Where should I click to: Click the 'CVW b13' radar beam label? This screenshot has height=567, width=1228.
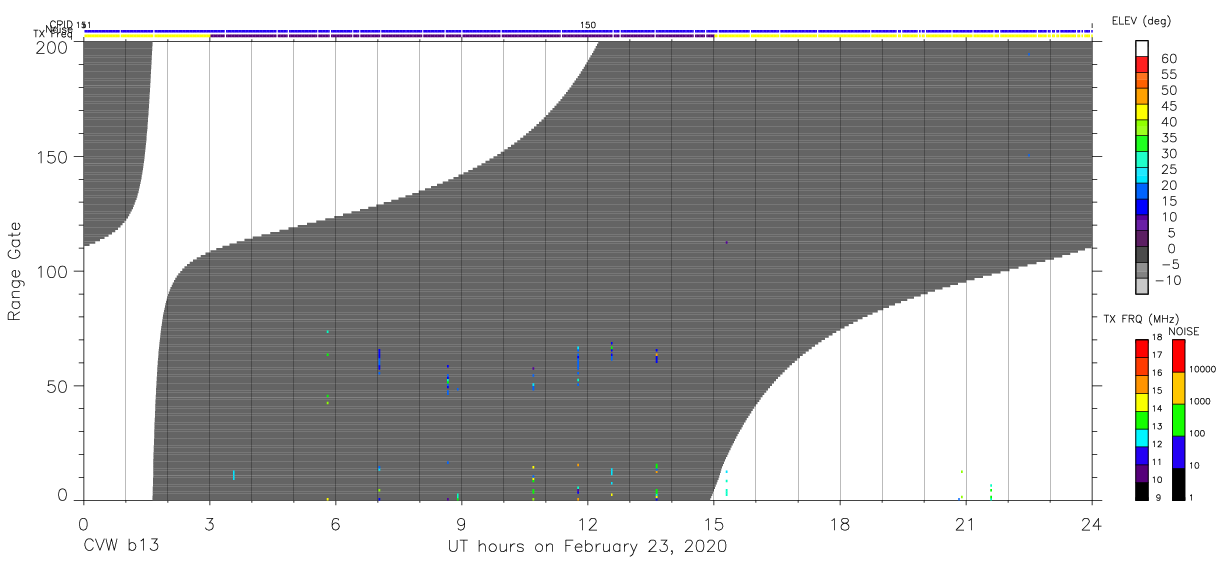coord(121,546)
